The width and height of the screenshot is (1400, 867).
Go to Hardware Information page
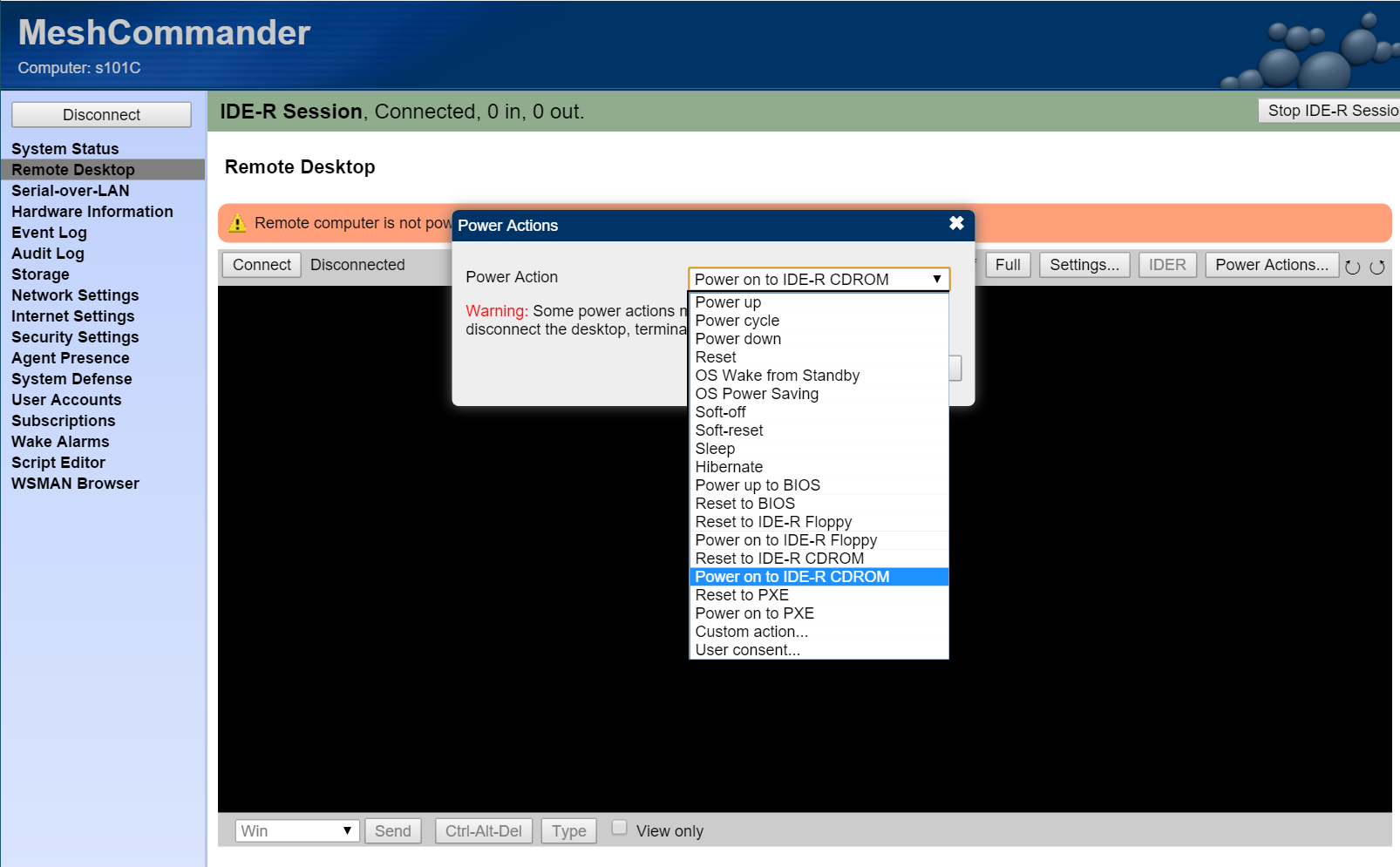pos(92,212)
